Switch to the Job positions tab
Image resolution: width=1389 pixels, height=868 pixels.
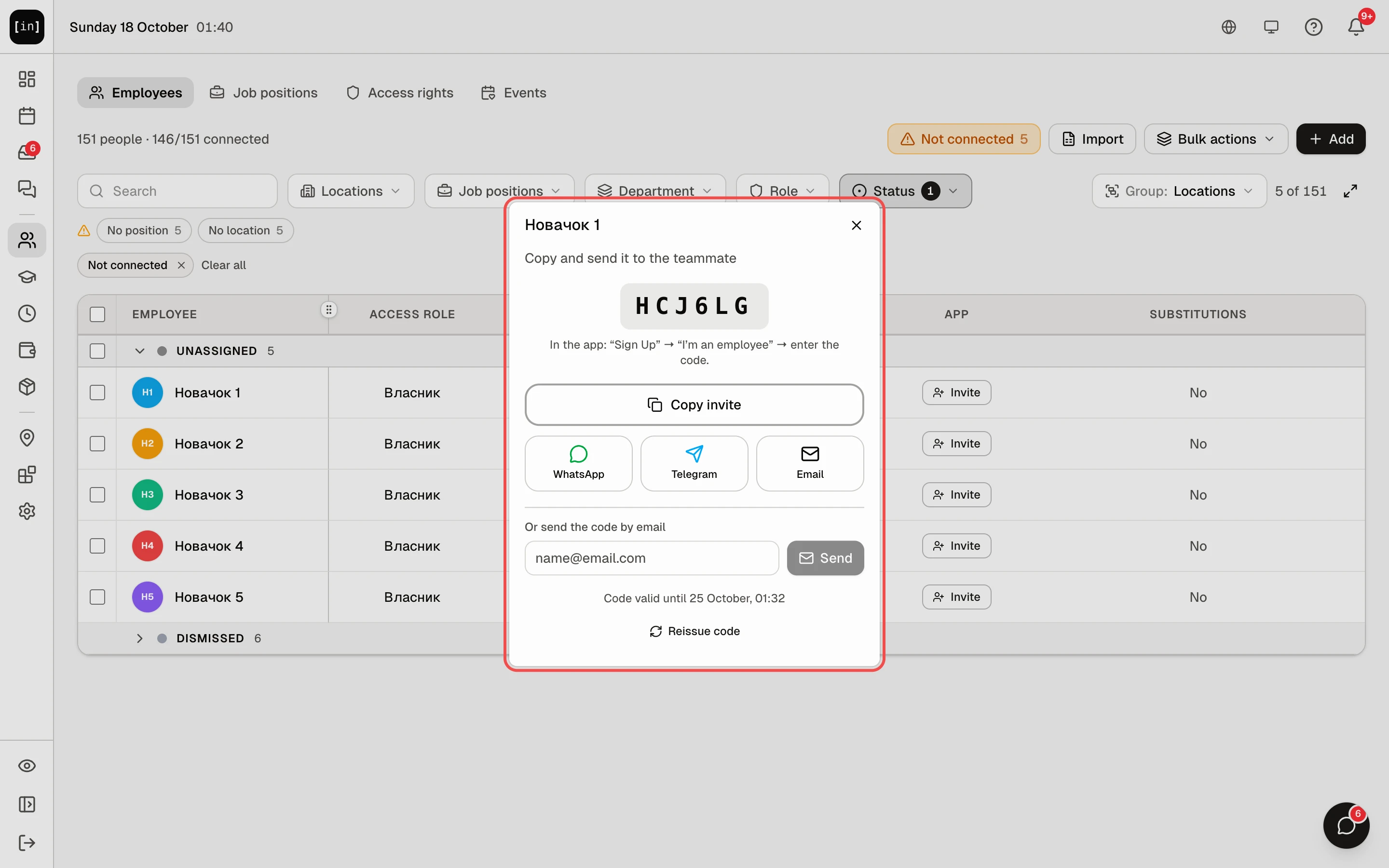(x=263, y=93)
